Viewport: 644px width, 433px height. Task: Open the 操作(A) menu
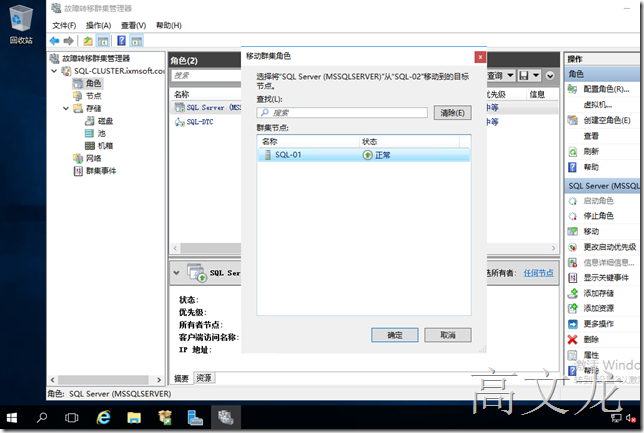[99, 25]
